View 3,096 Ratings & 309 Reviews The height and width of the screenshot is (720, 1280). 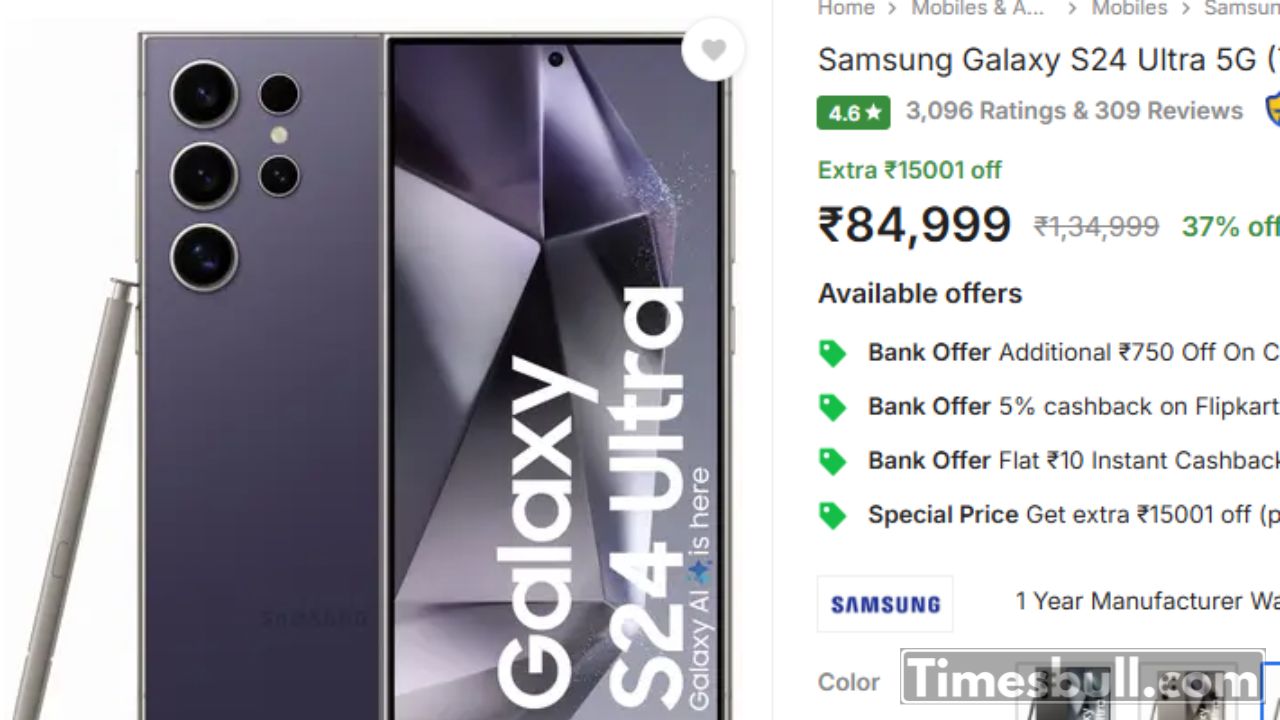pos(1074,111)
